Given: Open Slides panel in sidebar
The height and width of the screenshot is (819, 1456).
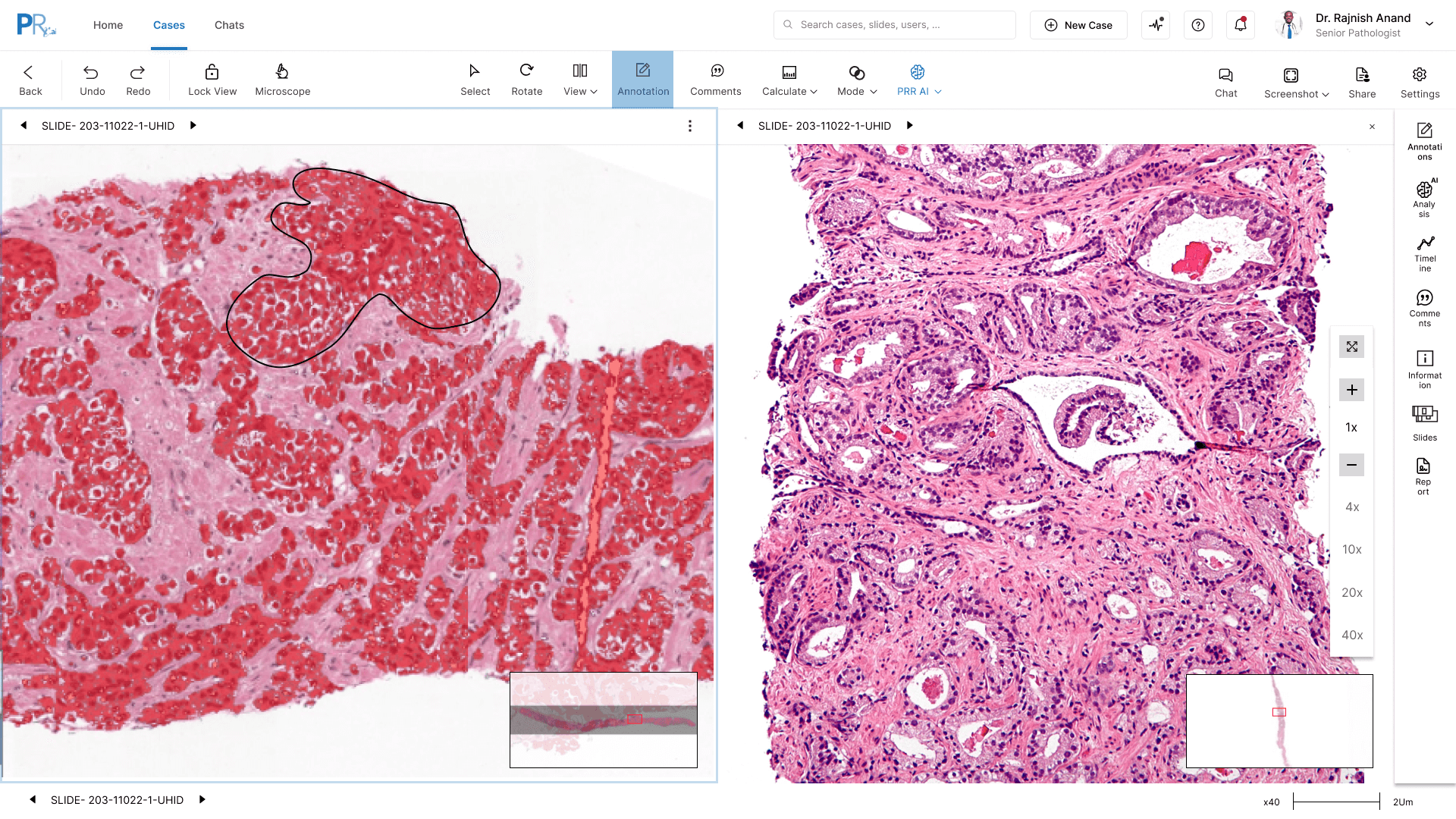Looking at the screenshot, I should pyautogui.click(x=1424, y=423).
